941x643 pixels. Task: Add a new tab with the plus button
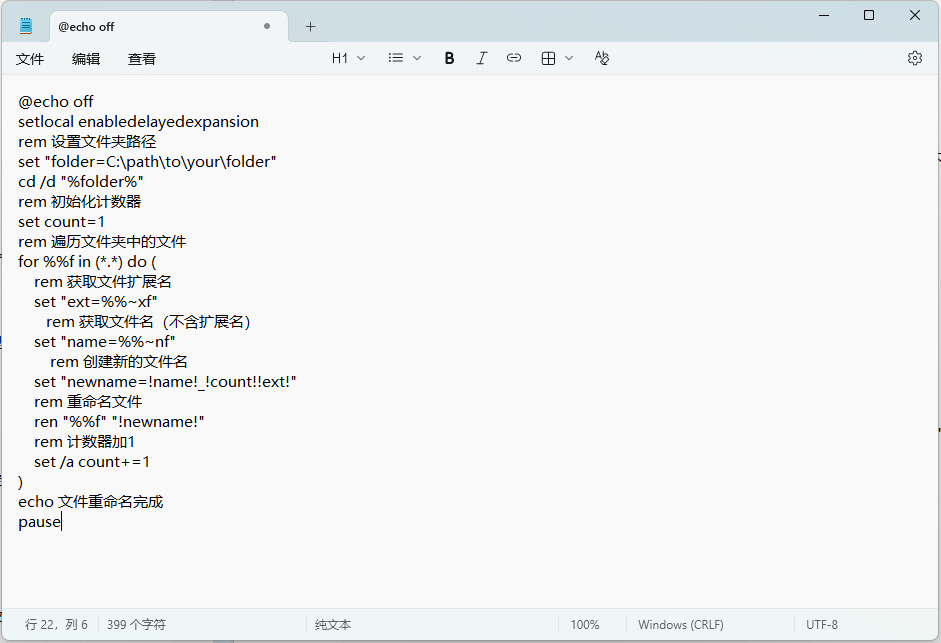tap(310, 27)
